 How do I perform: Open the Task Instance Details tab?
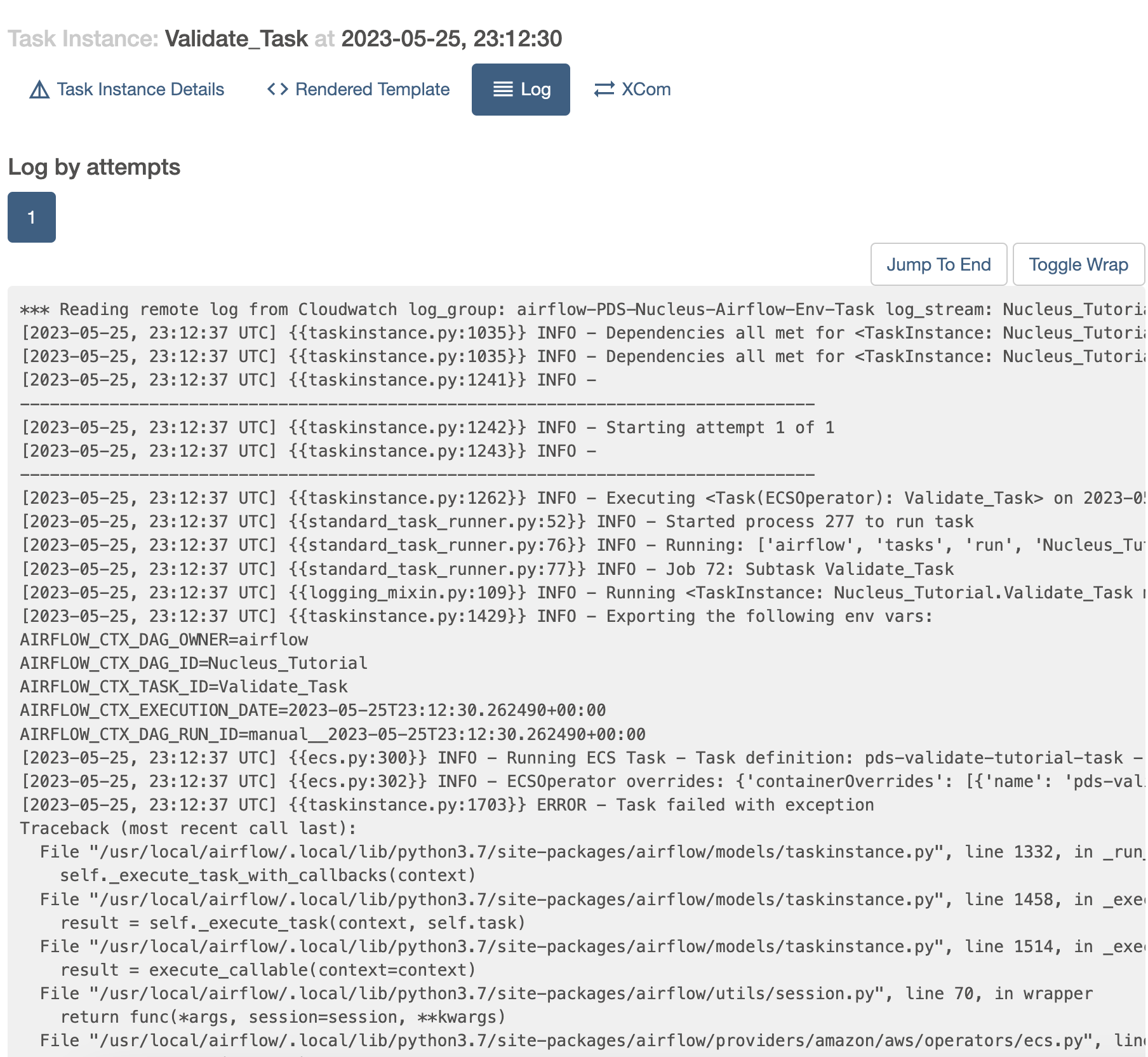127,90
